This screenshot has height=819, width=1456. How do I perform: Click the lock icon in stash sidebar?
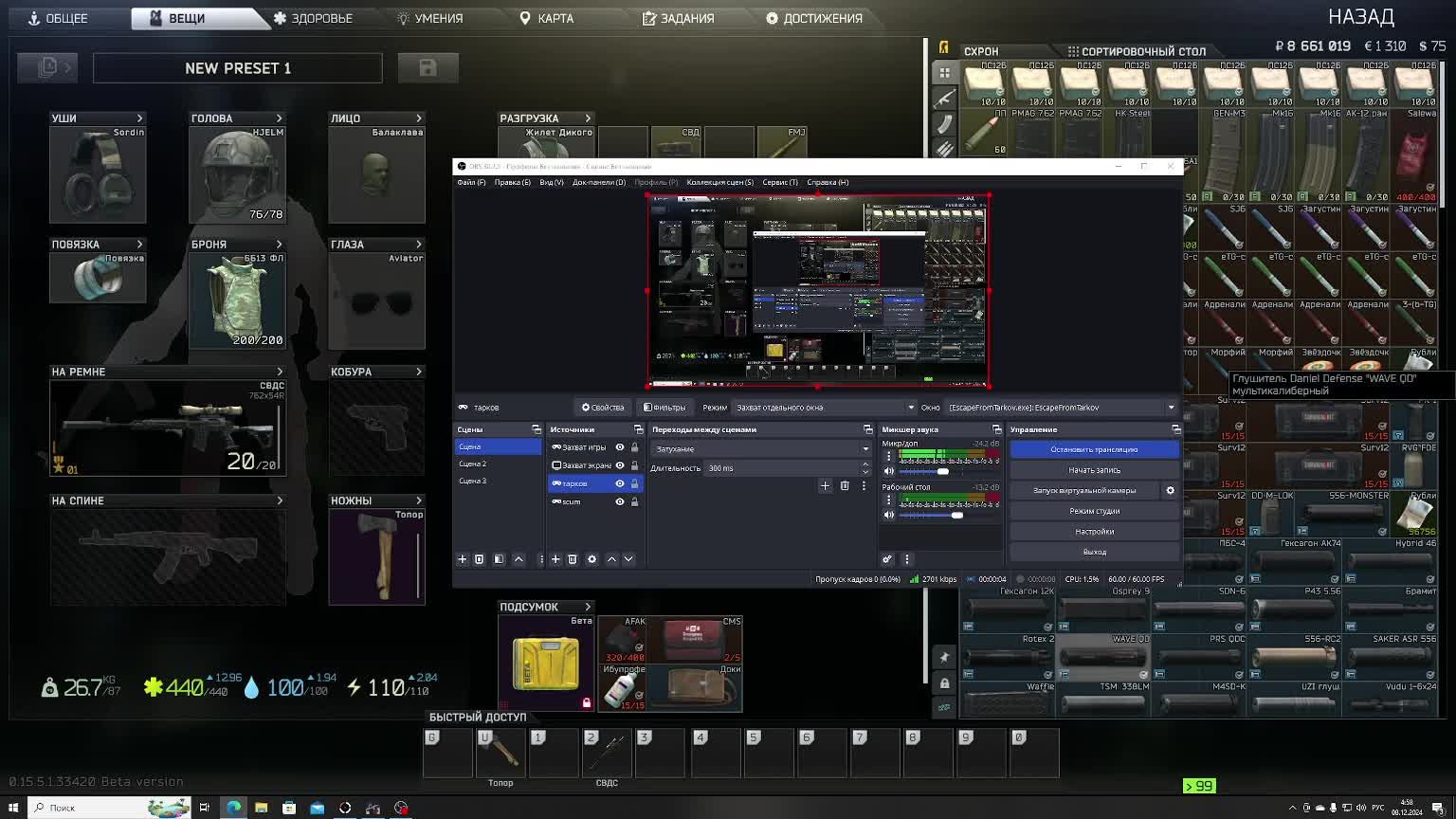coord(944,683)
